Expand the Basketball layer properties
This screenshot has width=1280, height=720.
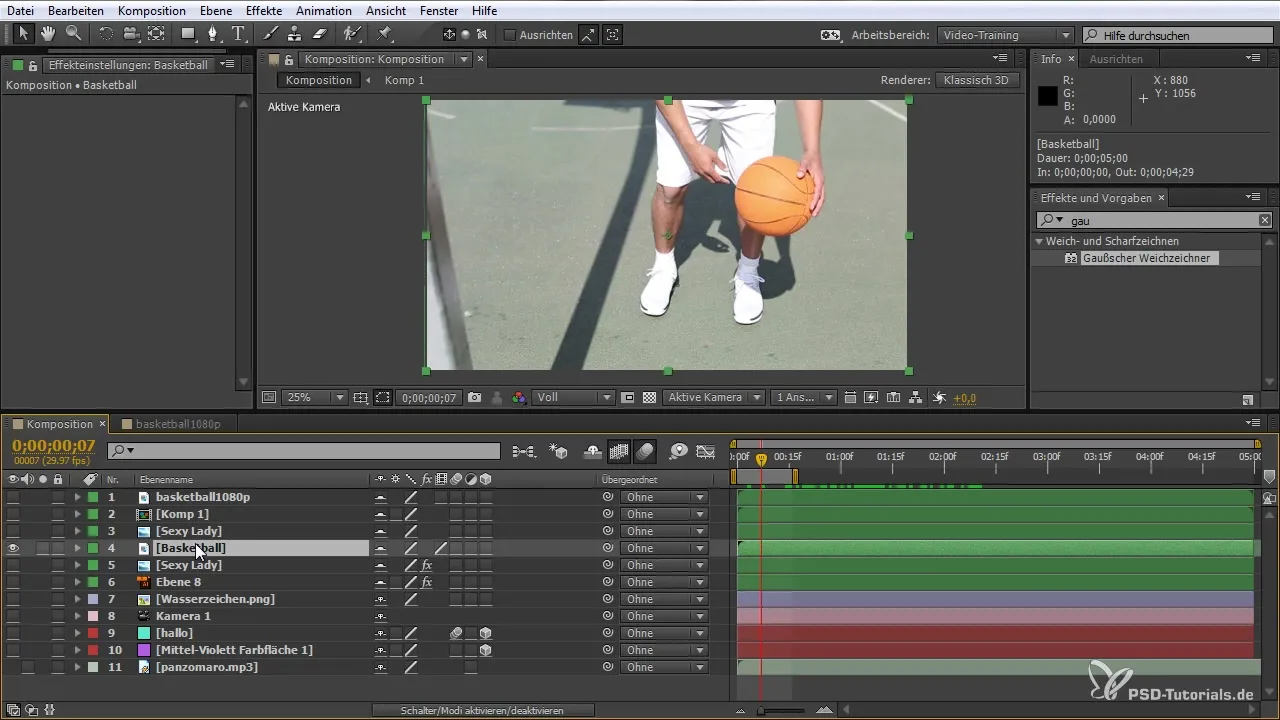[x=77, y=548]
